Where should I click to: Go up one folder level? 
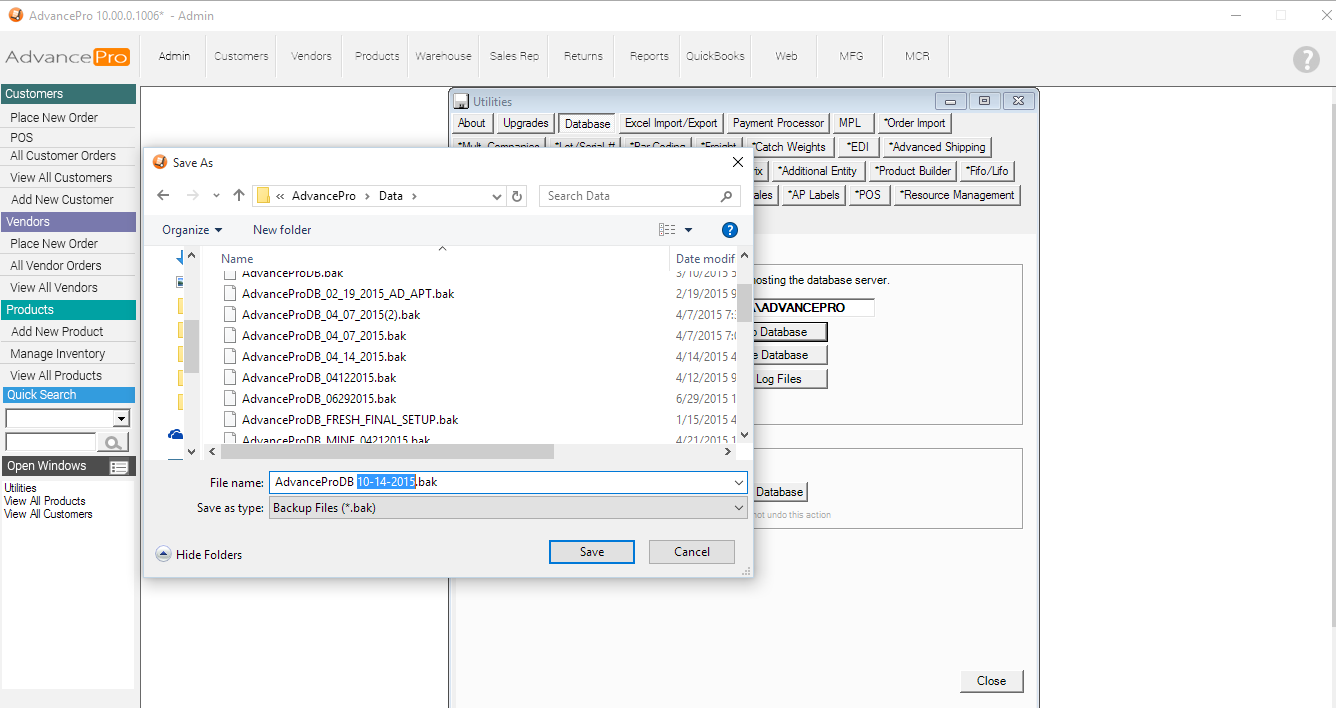(239, 196)
